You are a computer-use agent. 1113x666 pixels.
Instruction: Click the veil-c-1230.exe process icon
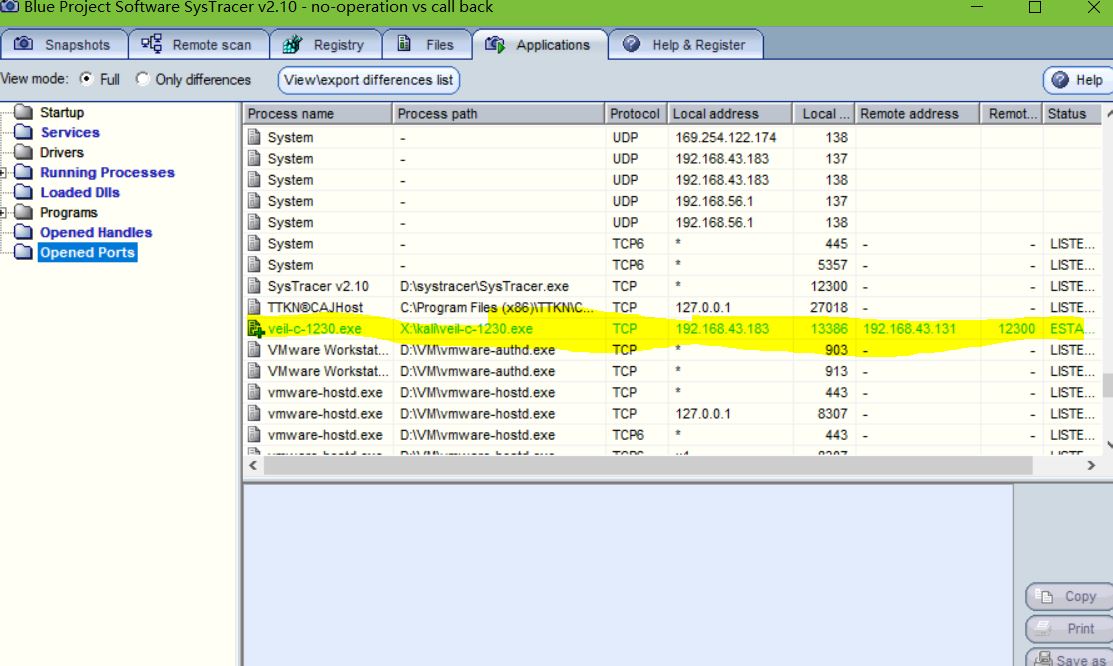click(255, 329)
